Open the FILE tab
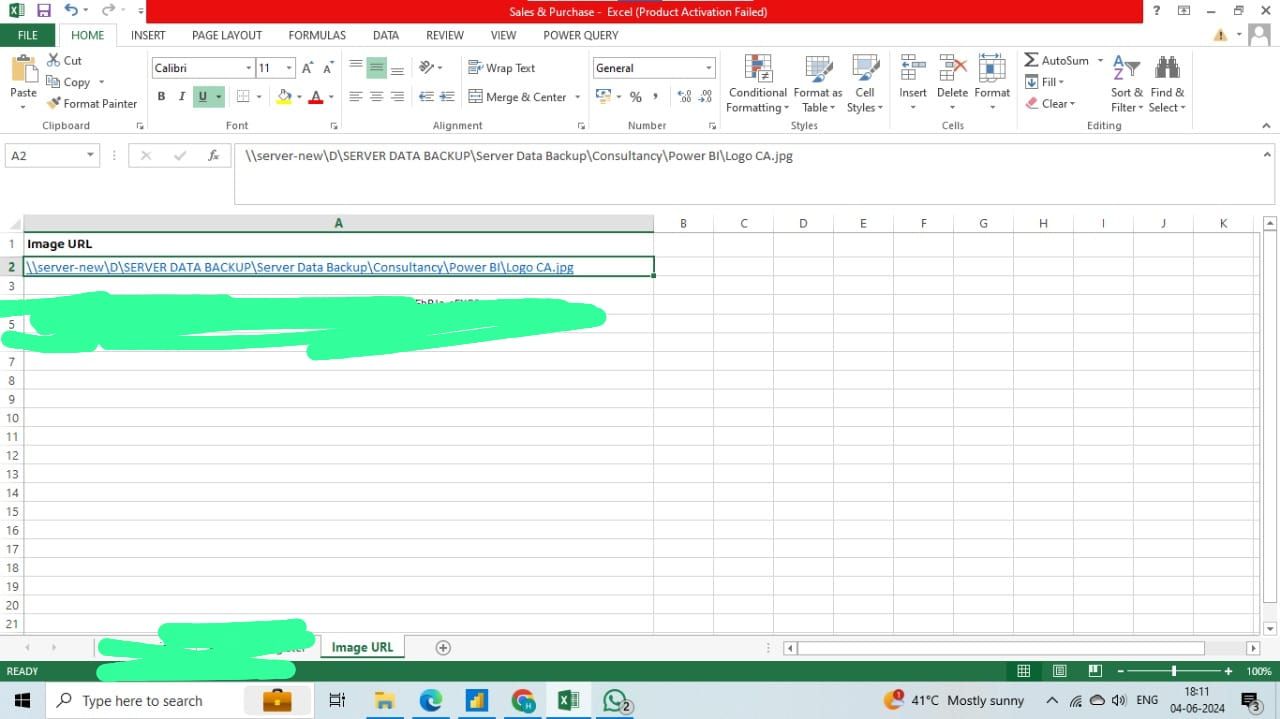Image resolution: width=1280 pixels, height=719 pixels. (x=28, y=35)
